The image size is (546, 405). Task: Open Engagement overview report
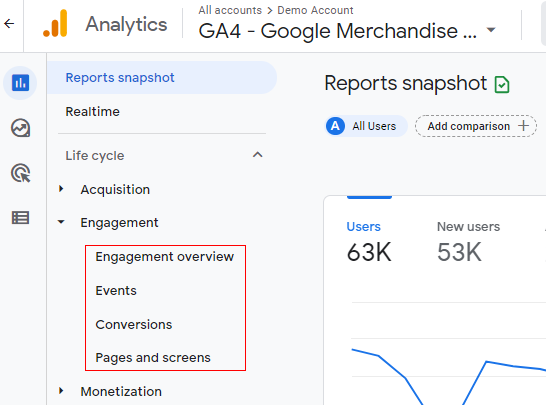click(164, 257)
